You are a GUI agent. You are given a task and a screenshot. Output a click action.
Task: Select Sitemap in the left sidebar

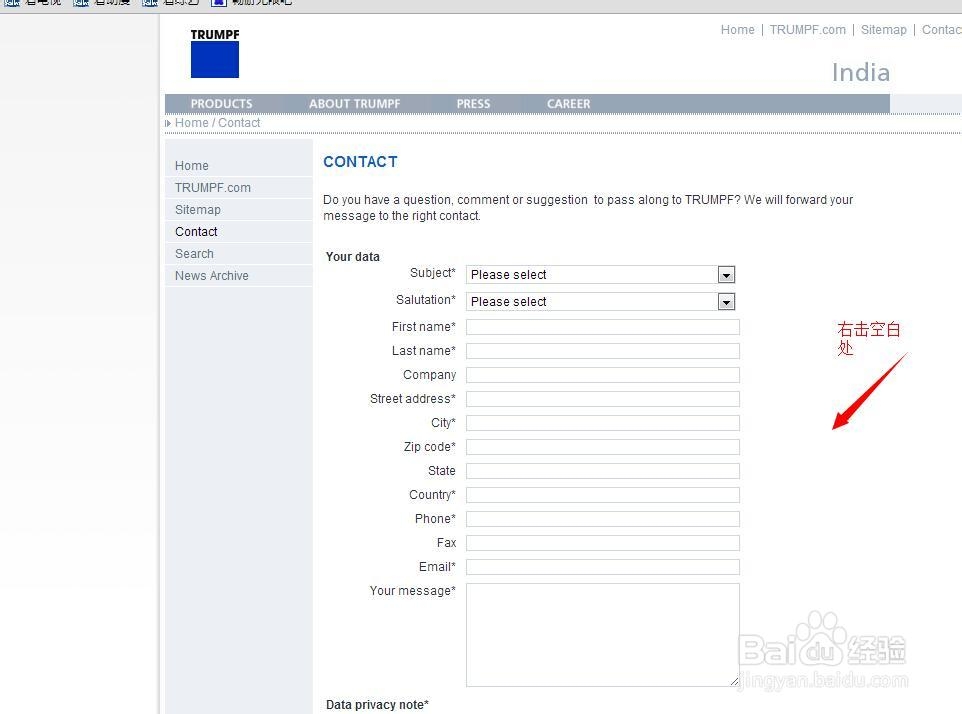(198, 210)
